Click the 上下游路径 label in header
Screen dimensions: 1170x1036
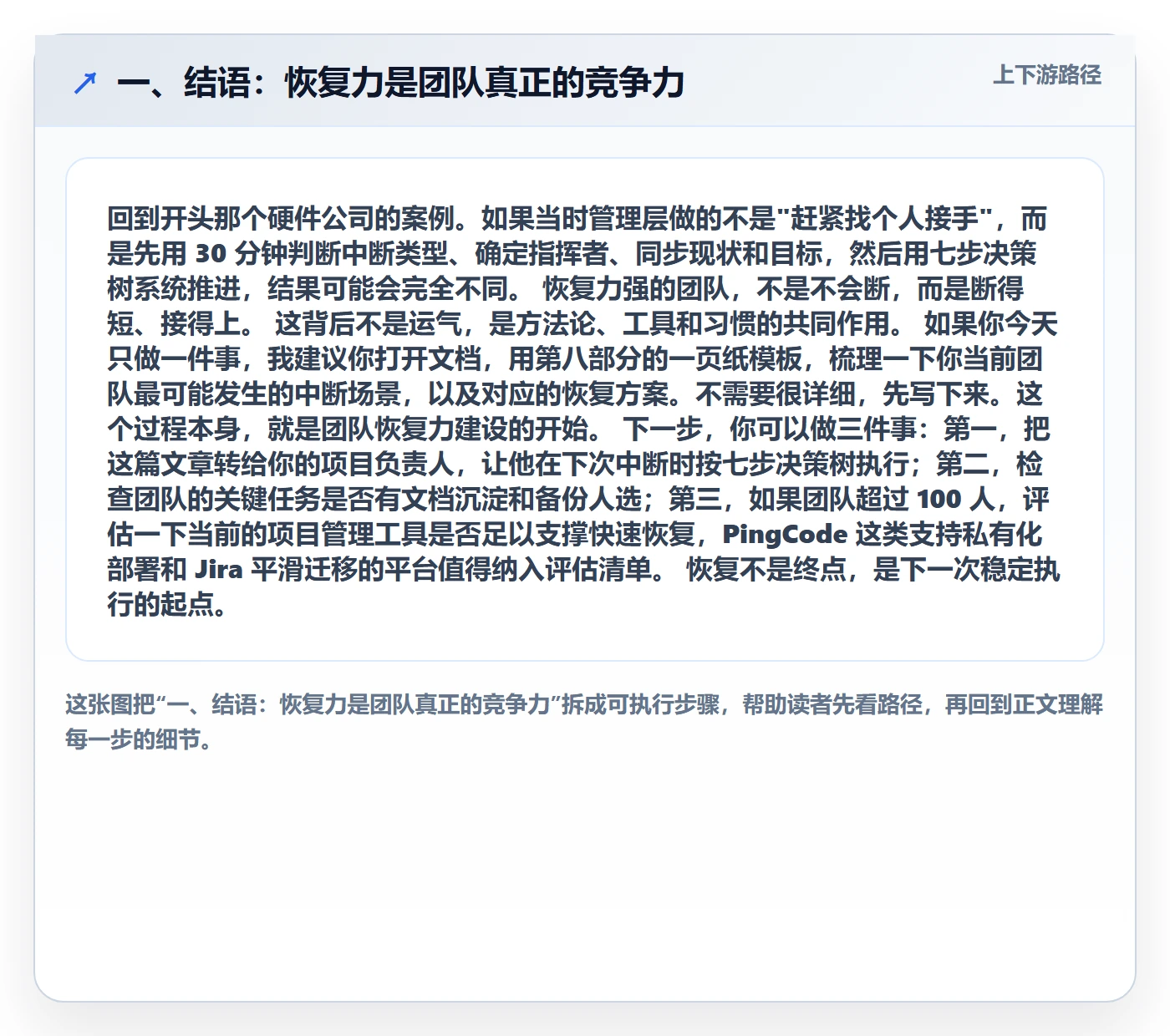(1047, 75)
